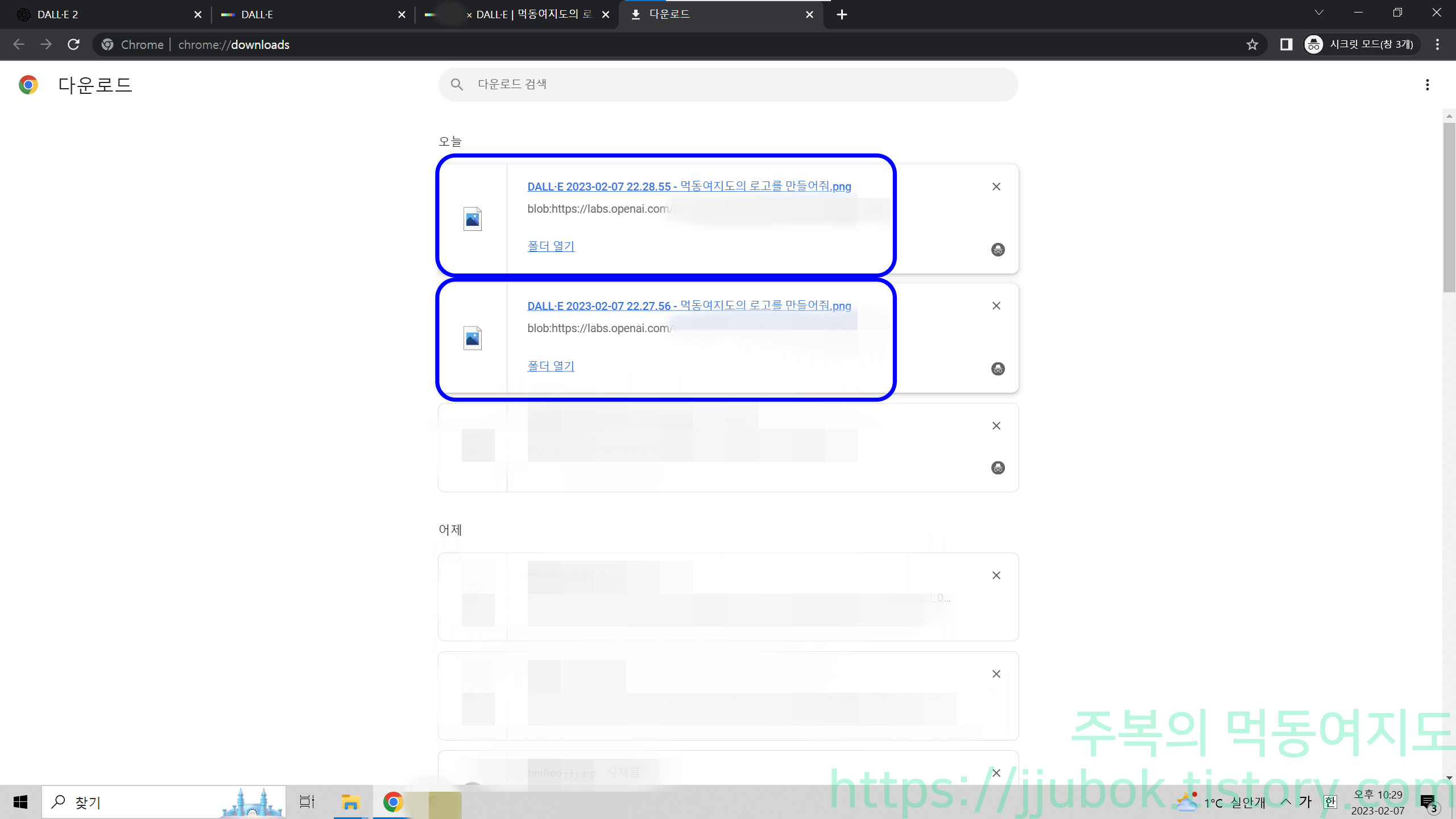1456x819 pixels.
Task: Click the incognito icon on the 22.28.55 download
Action: [x=998, y=250]
